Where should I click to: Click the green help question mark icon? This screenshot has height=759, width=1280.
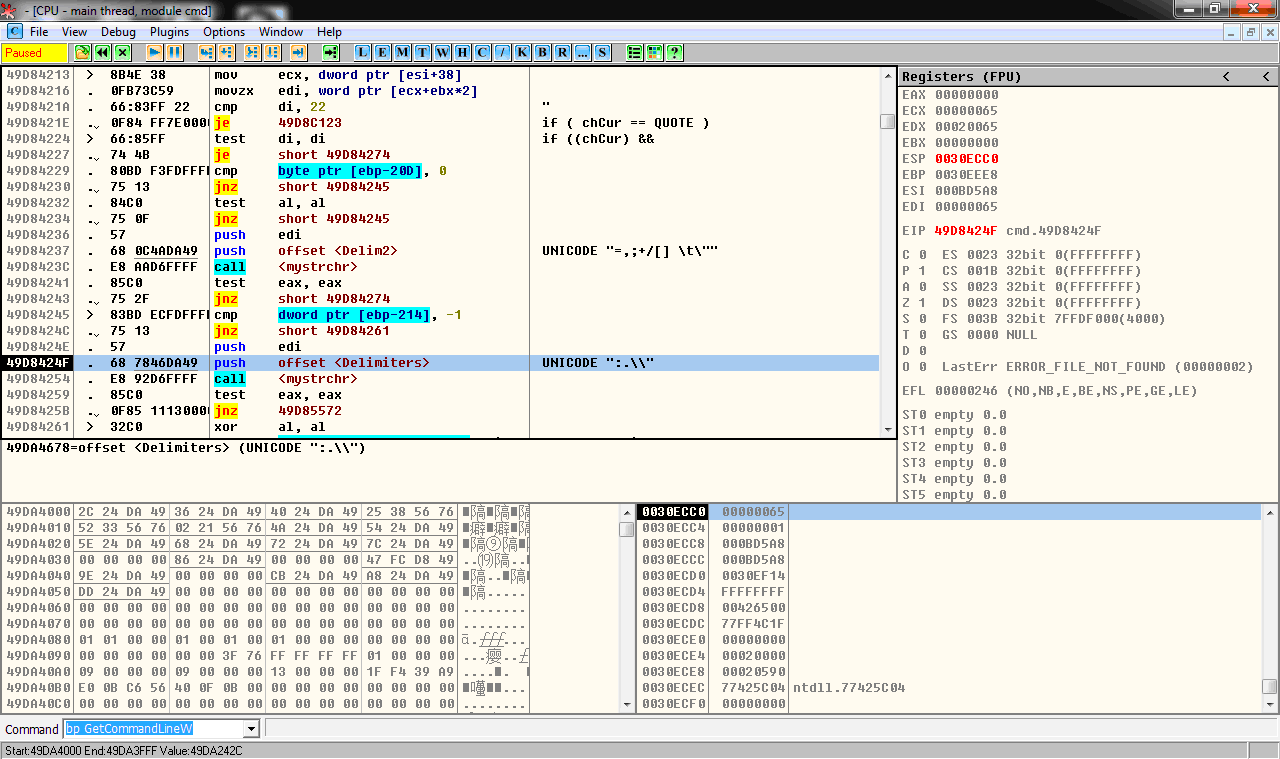tap(674, 52)
